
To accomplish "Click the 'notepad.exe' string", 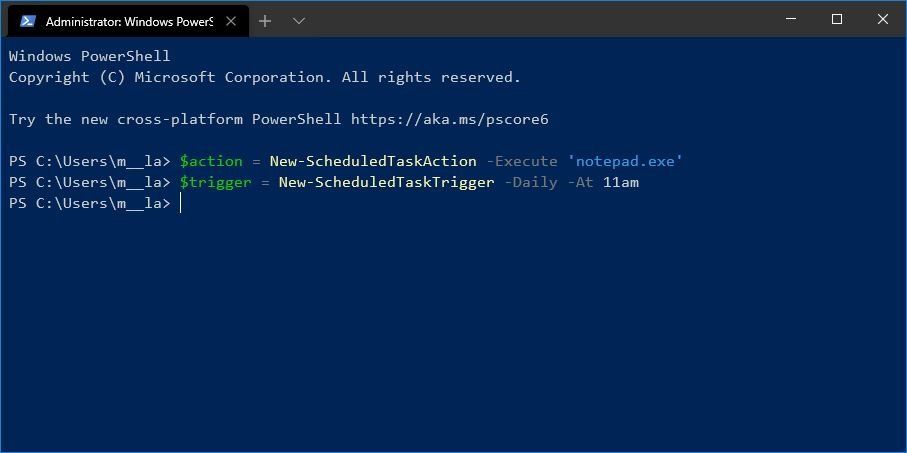I will [625, 161].
